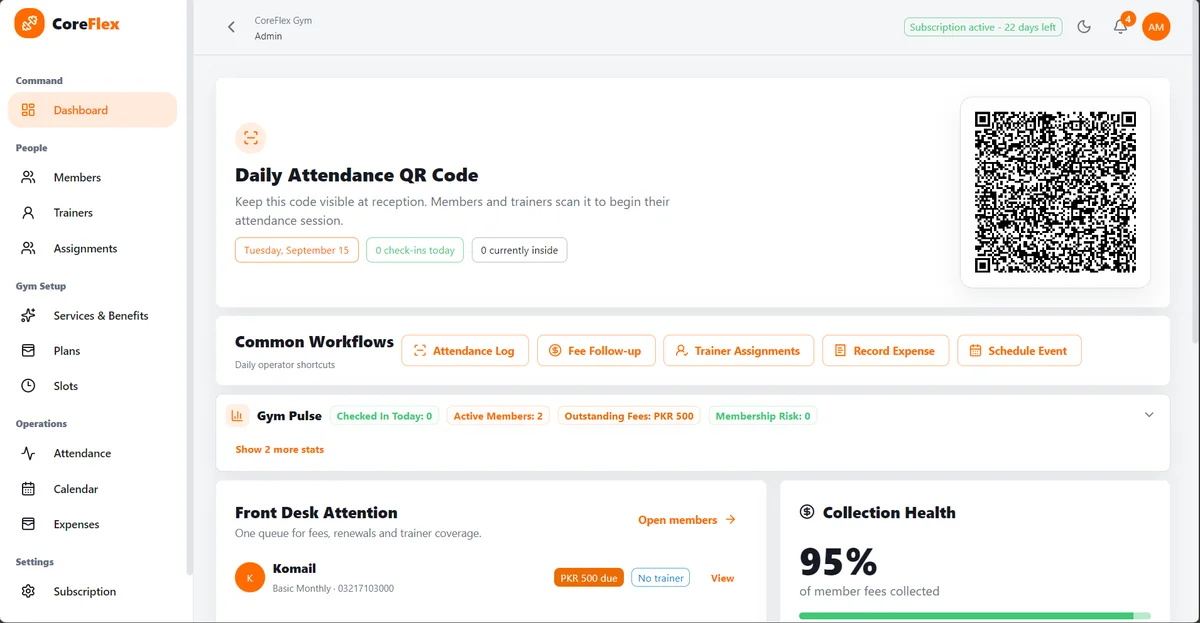The image size is (1200, 623).
Task: Click the Collection Health dollar icon
Action: [x=807, y=512]
